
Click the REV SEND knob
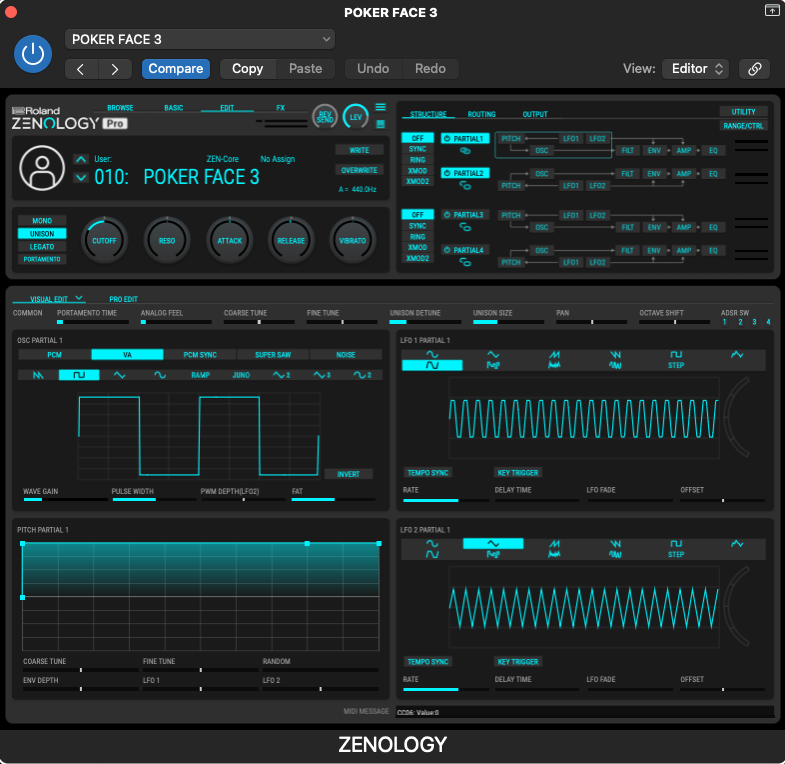click(x=324, y=117)
